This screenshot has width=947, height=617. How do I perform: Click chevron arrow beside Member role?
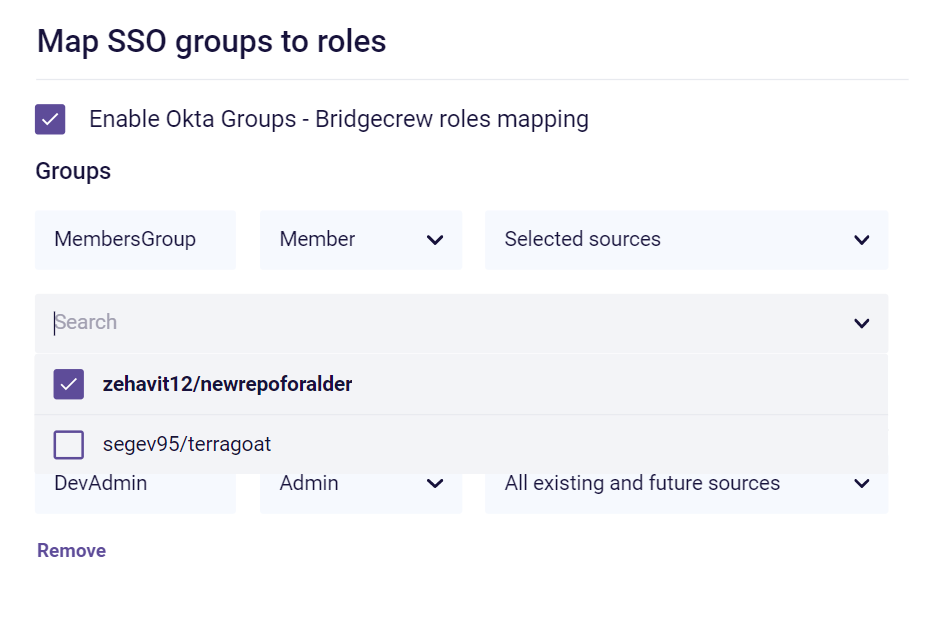[x=435, y=240]
